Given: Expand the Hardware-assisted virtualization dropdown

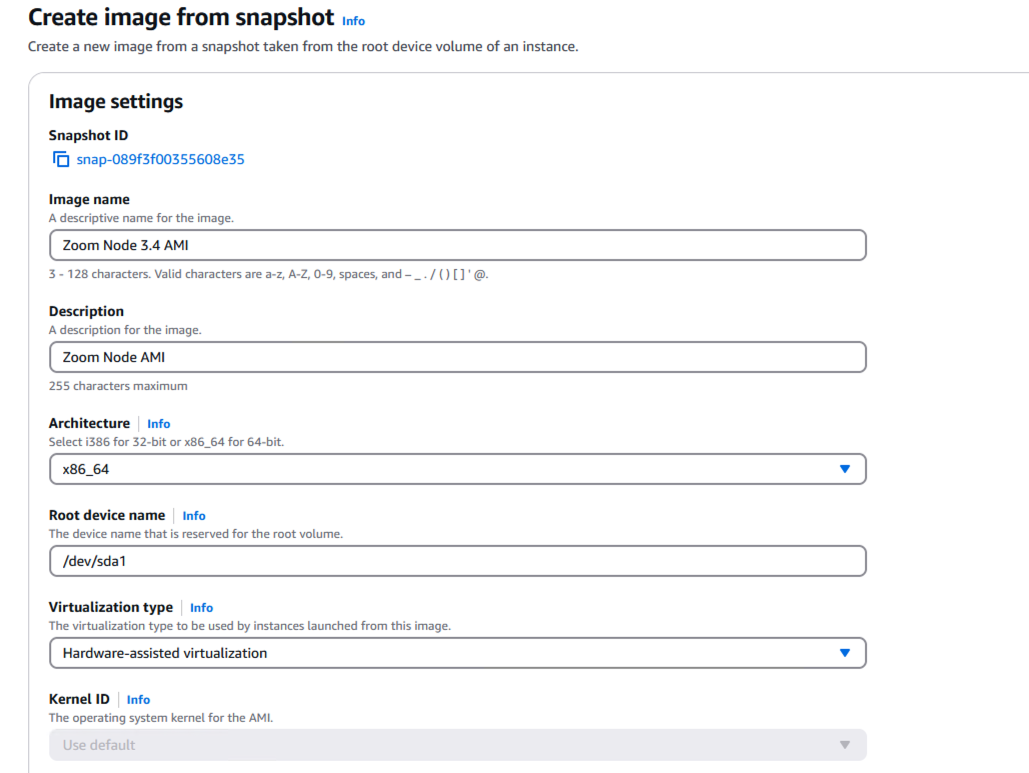Looking at the screenshot, I should click(x=457, y=653).
